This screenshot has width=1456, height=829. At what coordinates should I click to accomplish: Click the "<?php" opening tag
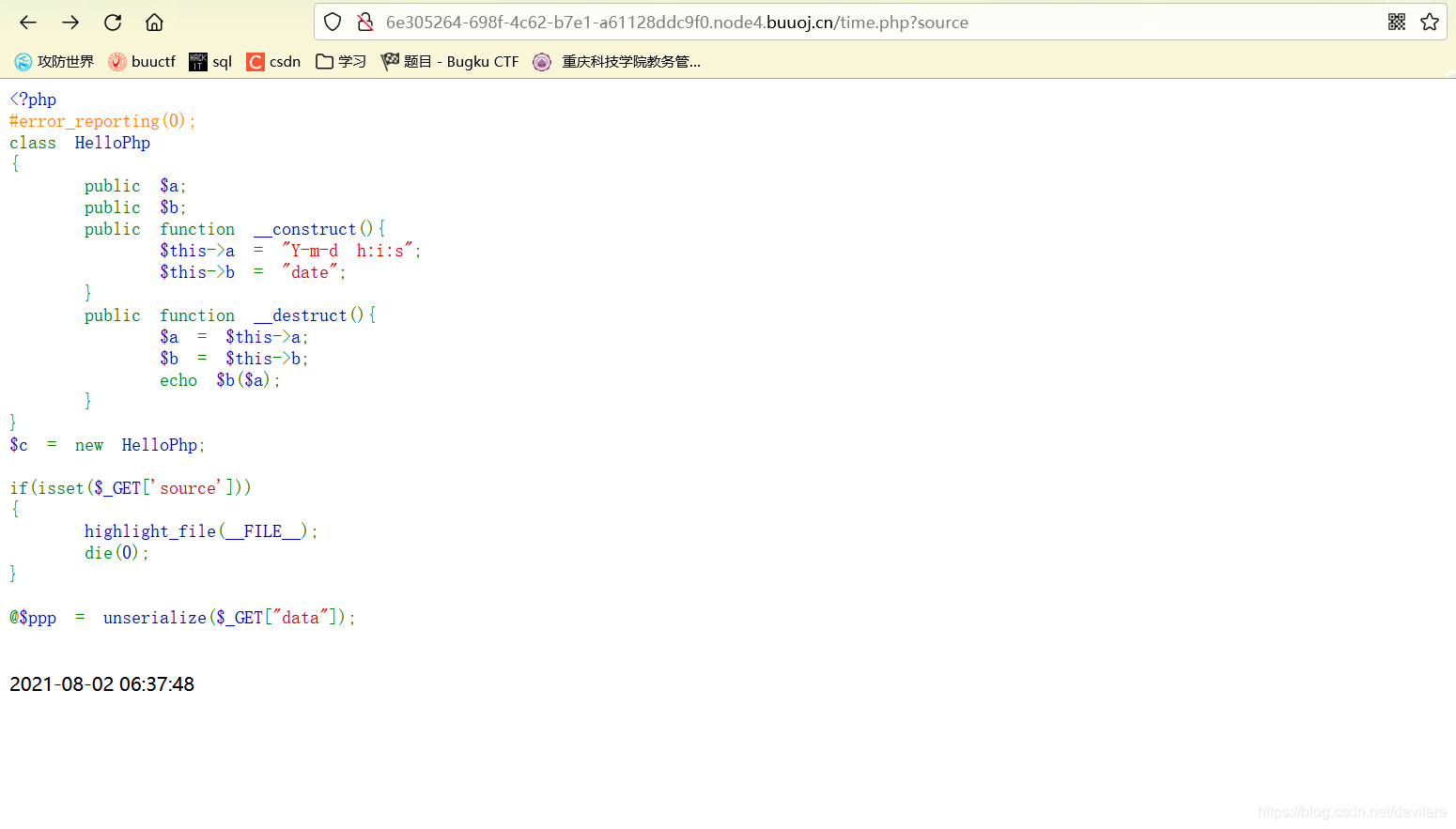pyautogui.click(x=33, y=100)
